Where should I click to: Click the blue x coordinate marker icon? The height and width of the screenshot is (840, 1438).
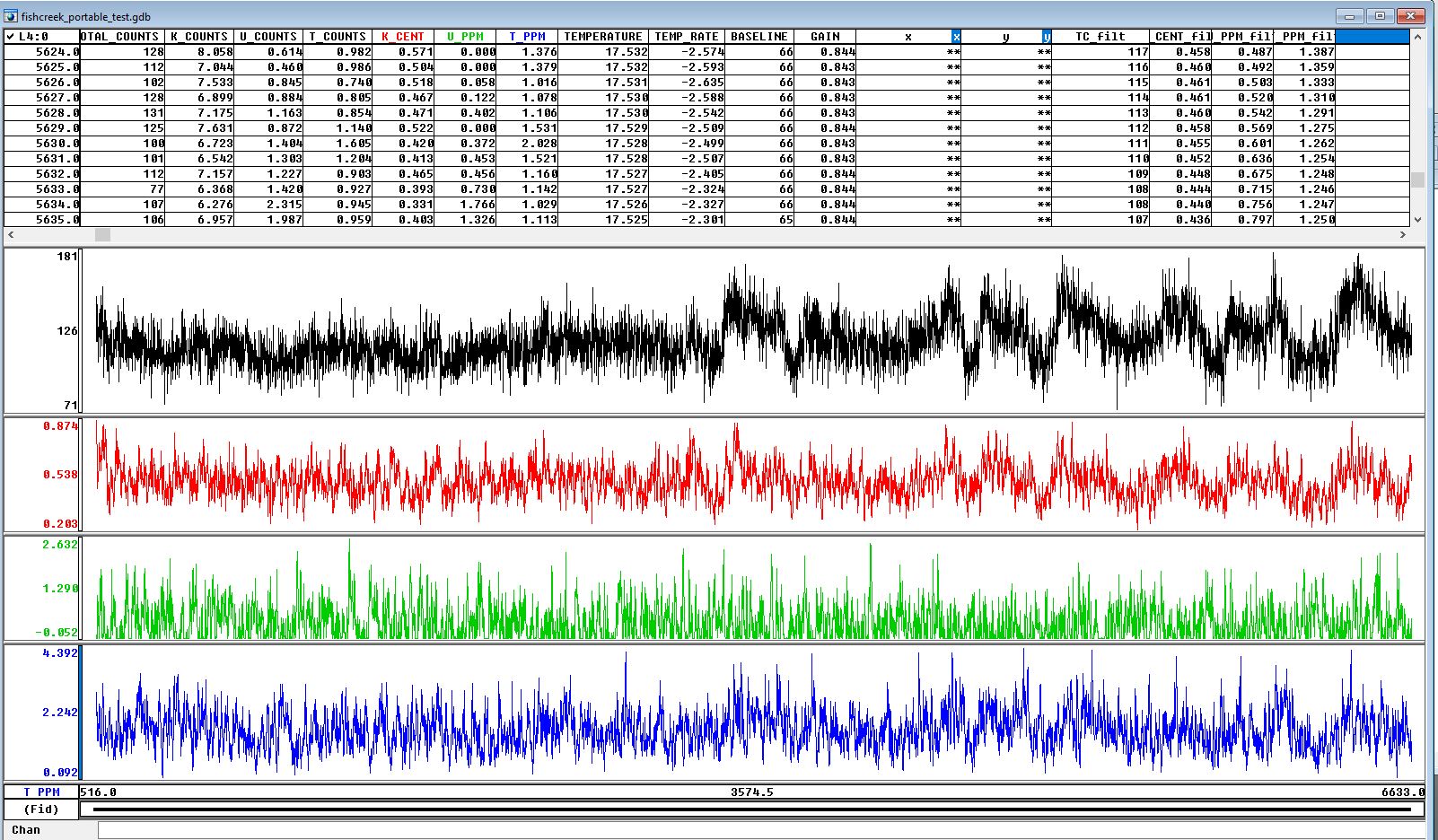tap(956, 37)
